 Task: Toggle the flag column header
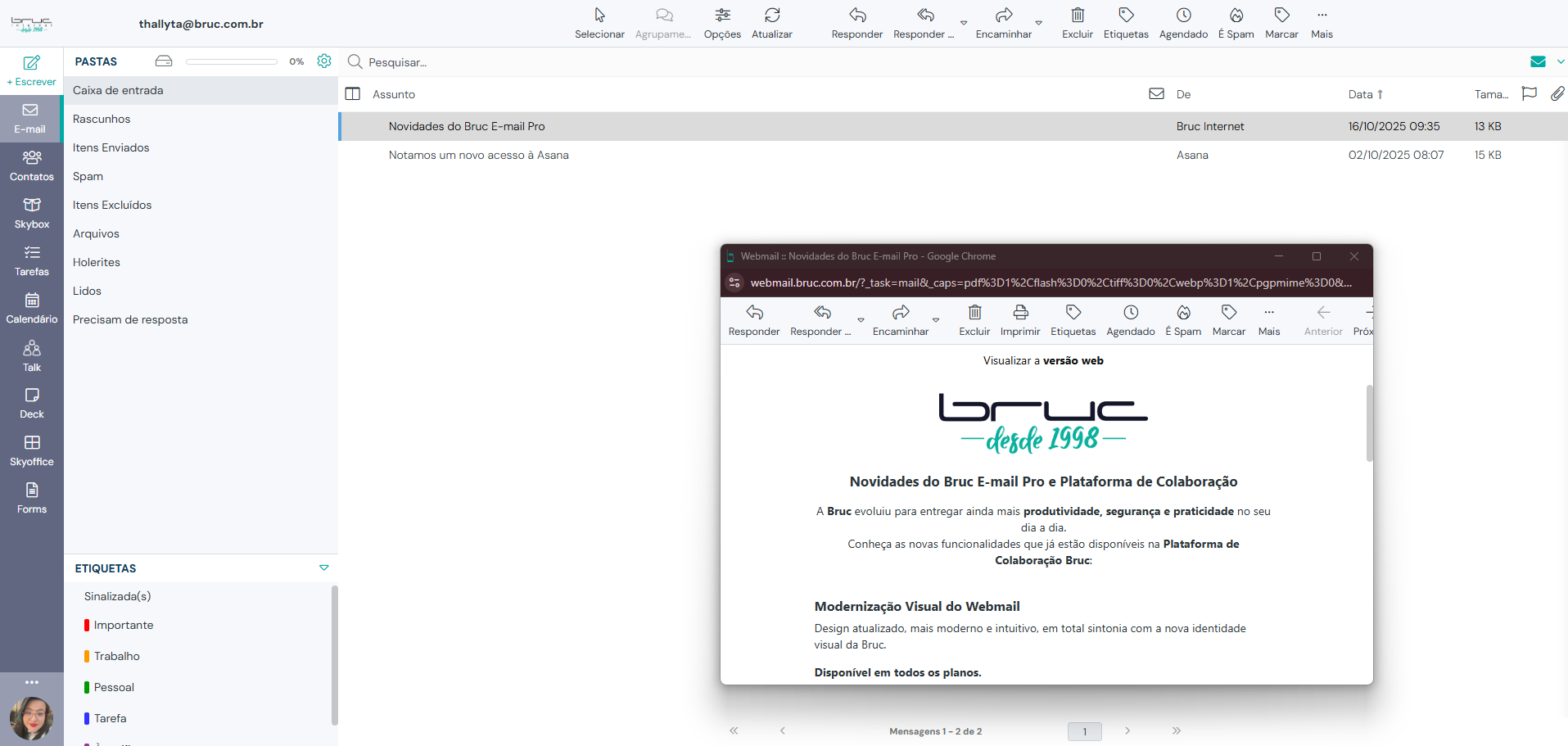tap(1529, 94)
